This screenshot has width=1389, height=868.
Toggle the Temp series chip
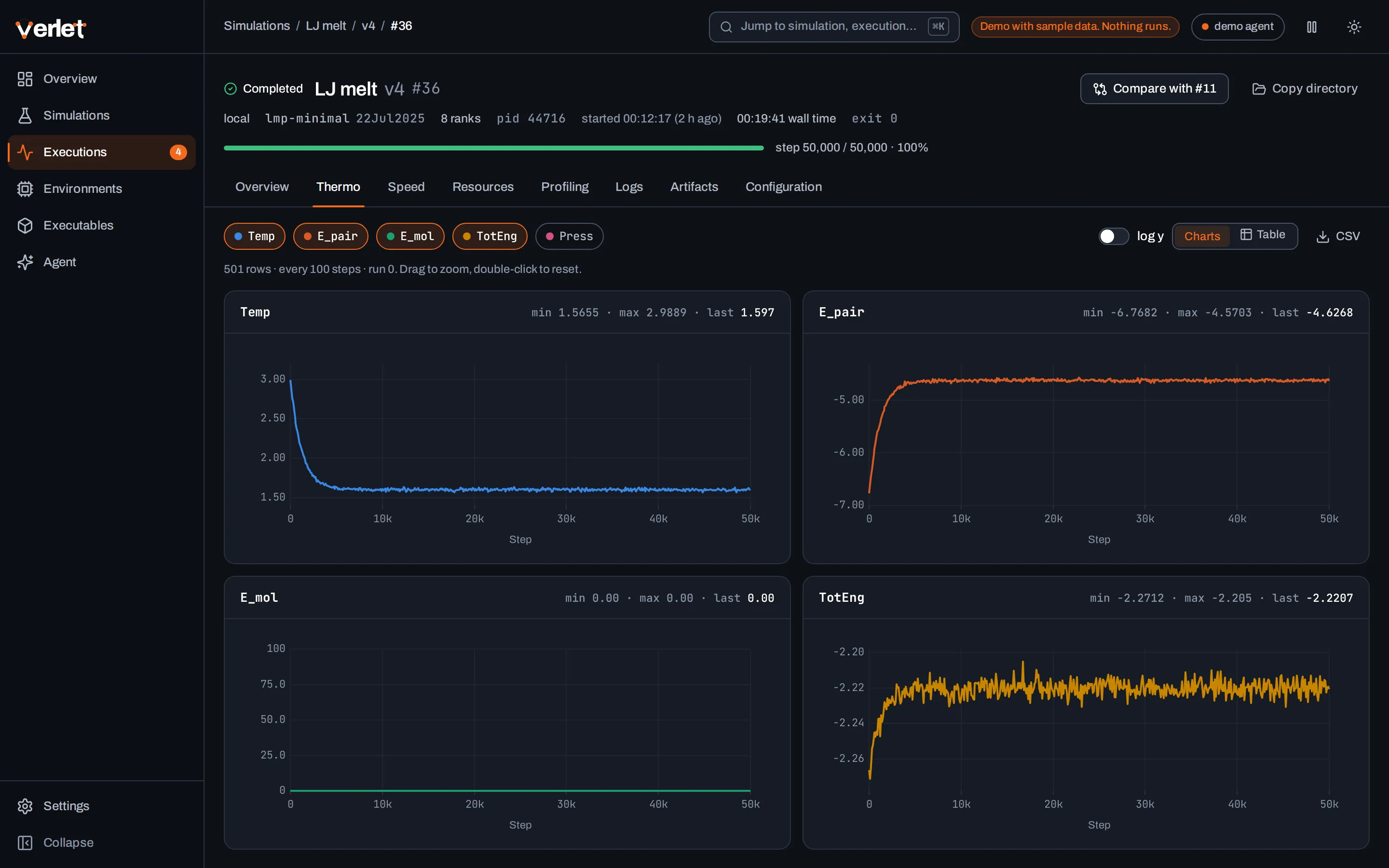(254, 236)
